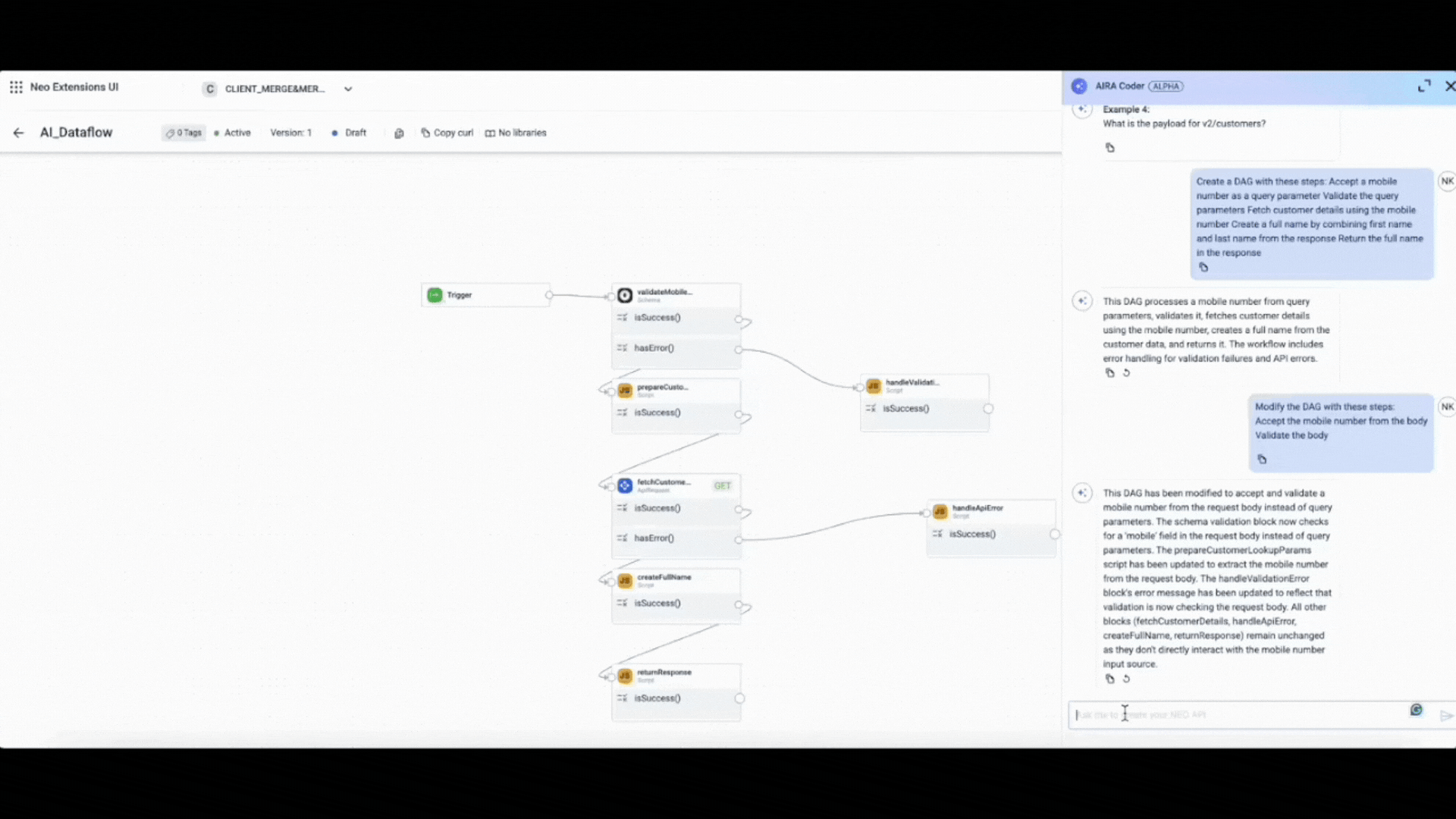The width and height of the screenshot is (1456, 819).
Task: Click the Copy curl button
Action: point(447,133)
